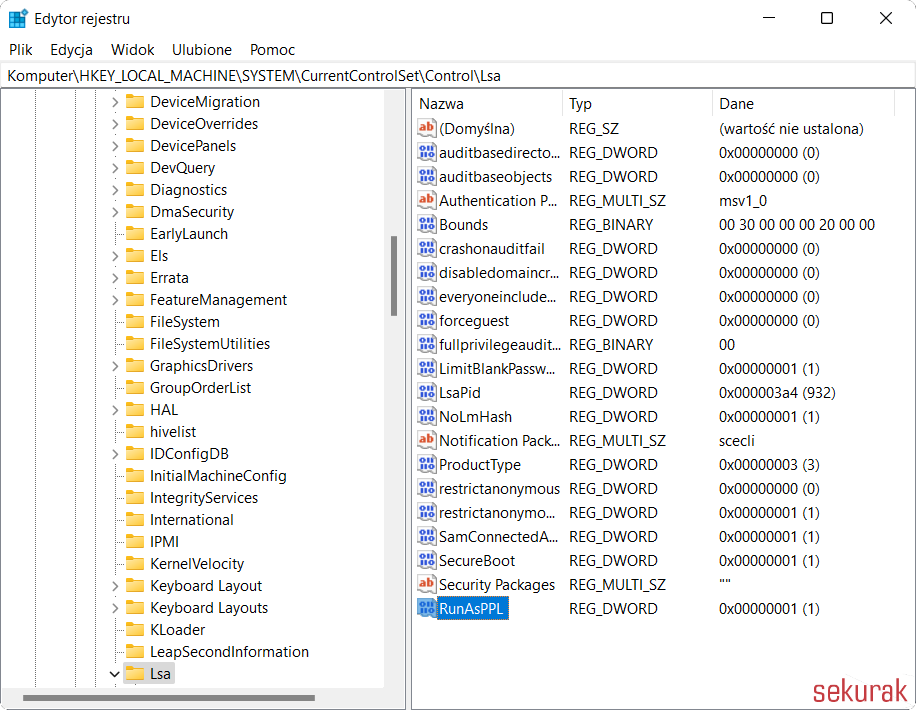Select the DevQuery tree key
The height and width of the screenshot is (710, 916).
pos(182,168)
